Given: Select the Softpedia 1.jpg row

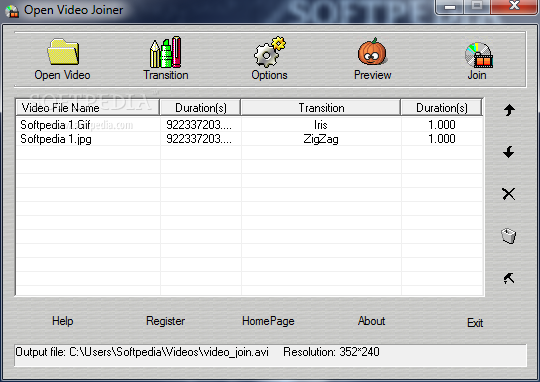Looking at the screenshot, I should 250,139.
